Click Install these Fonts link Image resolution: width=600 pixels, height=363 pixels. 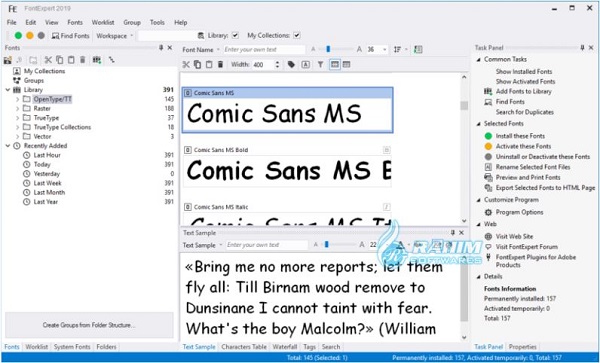pyautogui.click(x=520, y=136)
